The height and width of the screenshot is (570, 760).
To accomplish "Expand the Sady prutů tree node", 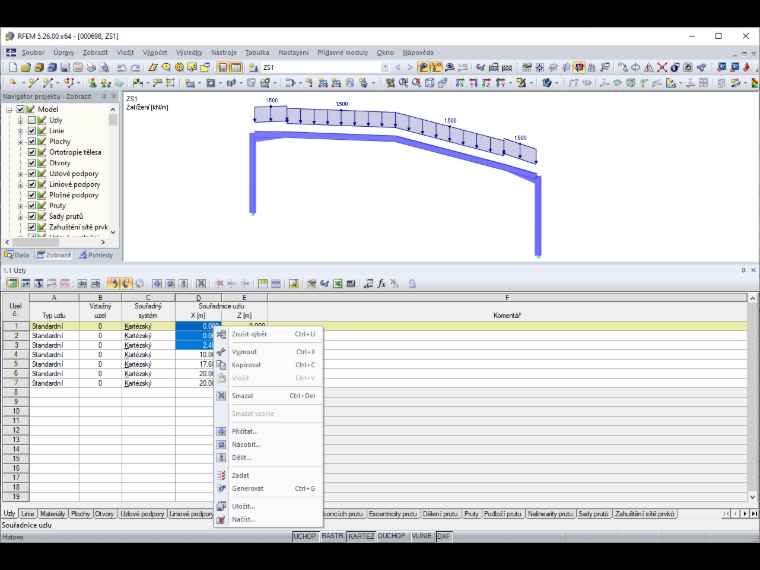I will pos(20,216).
